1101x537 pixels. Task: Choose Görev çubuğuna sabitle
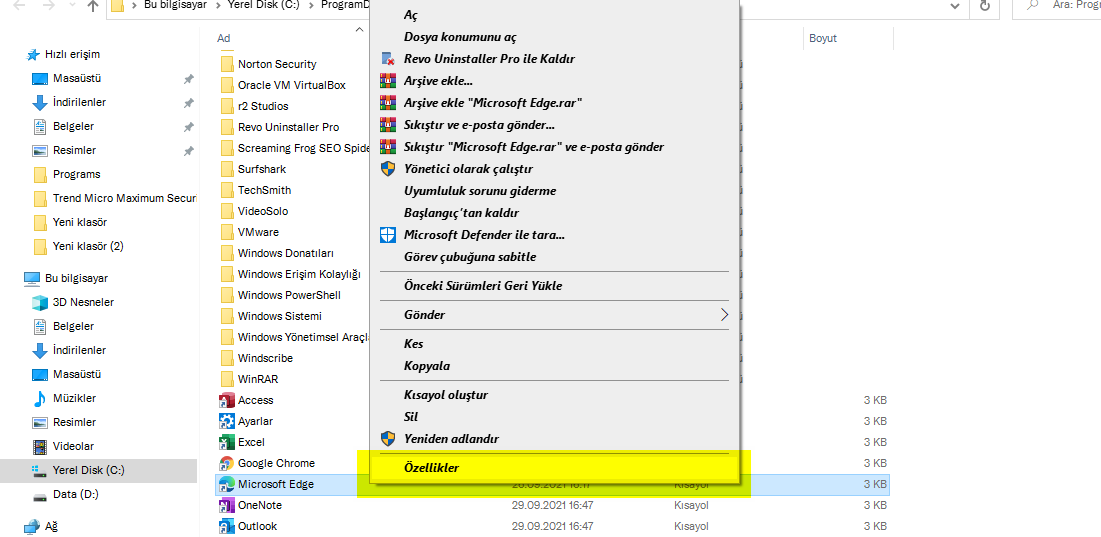(x=470, y=257)
